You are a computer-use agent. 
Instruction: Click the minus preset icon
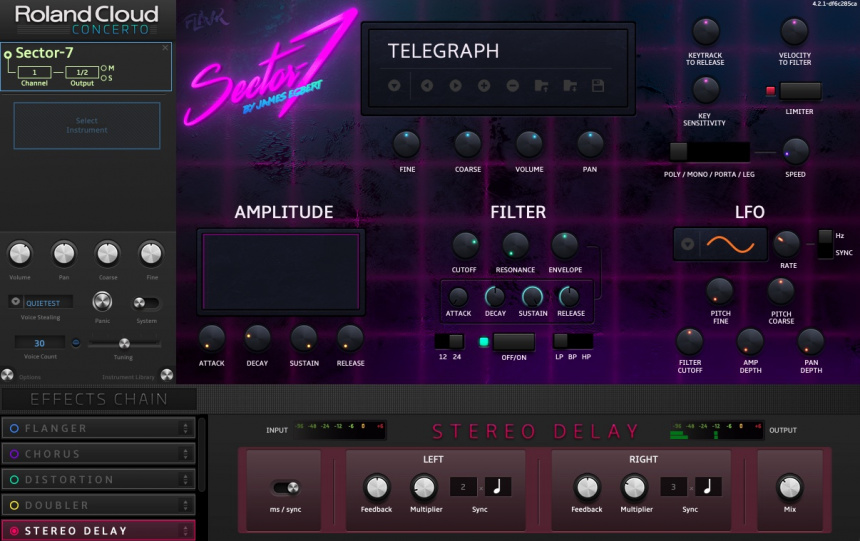click(512, 86)
